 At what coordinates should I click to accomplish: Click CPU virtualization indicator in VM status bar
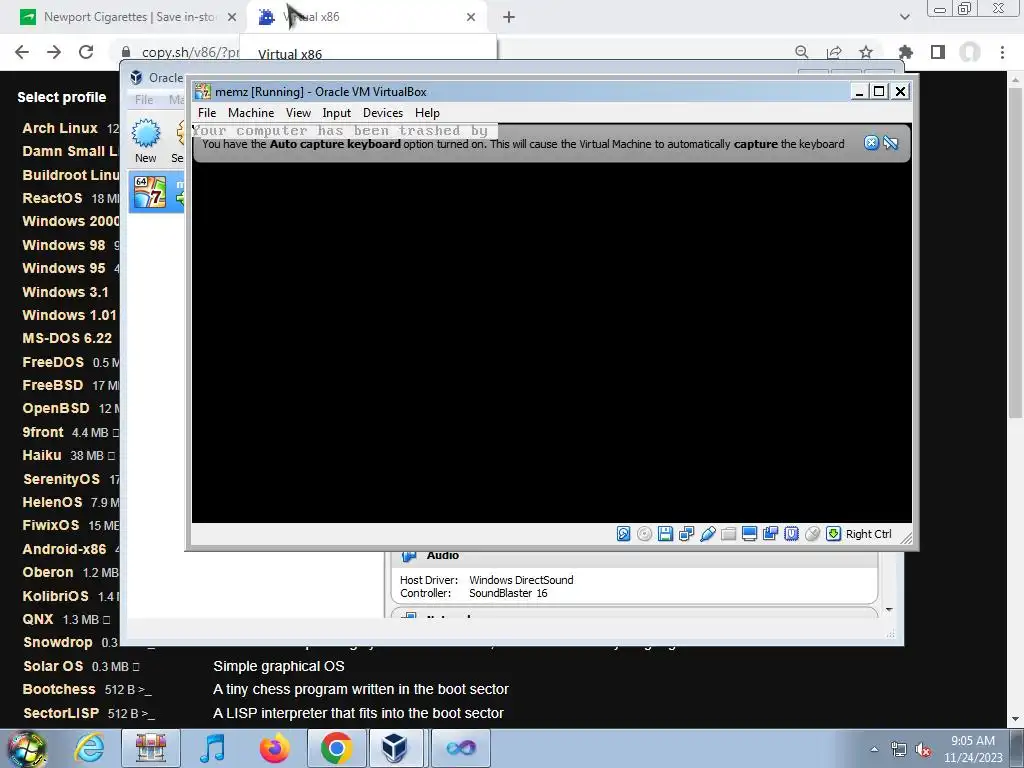point(792,534)
